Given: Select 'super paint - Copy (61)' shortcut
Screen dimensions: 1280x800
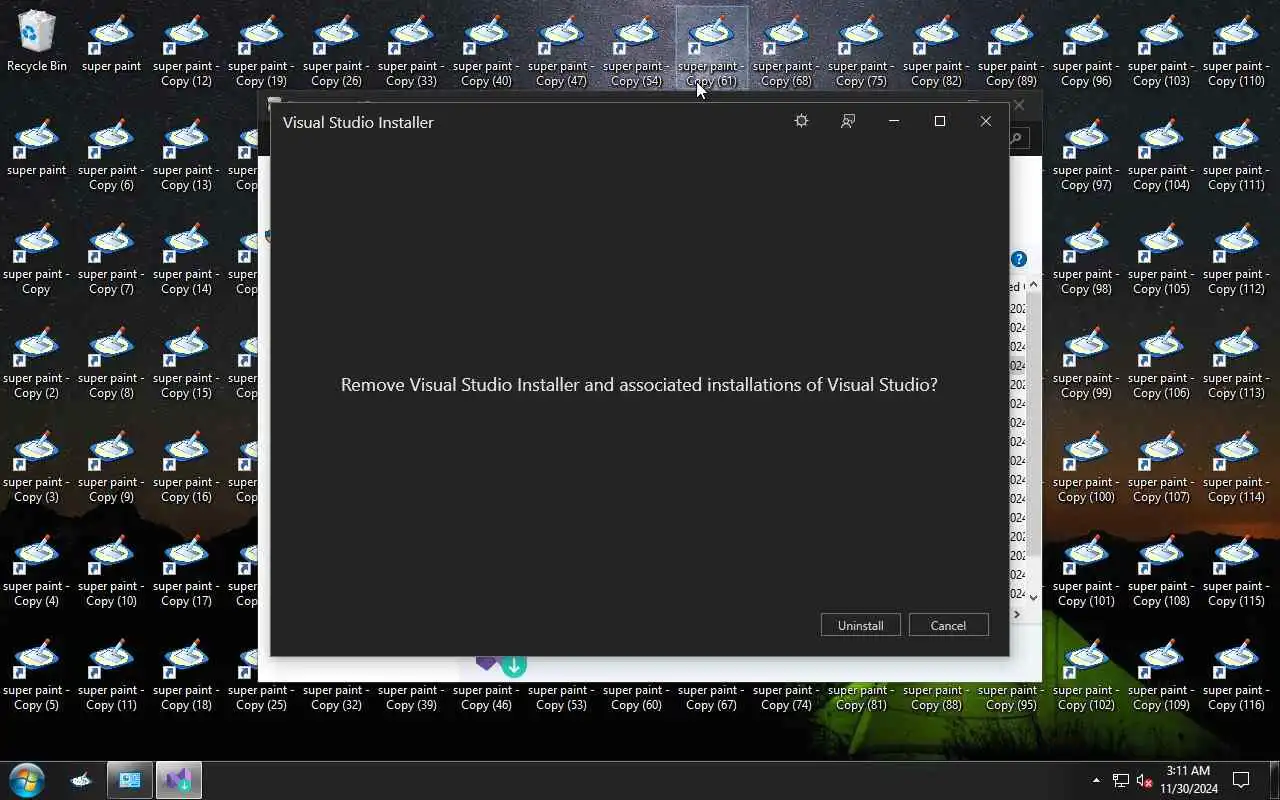Looking at the screenshot, I should [711, 50].
